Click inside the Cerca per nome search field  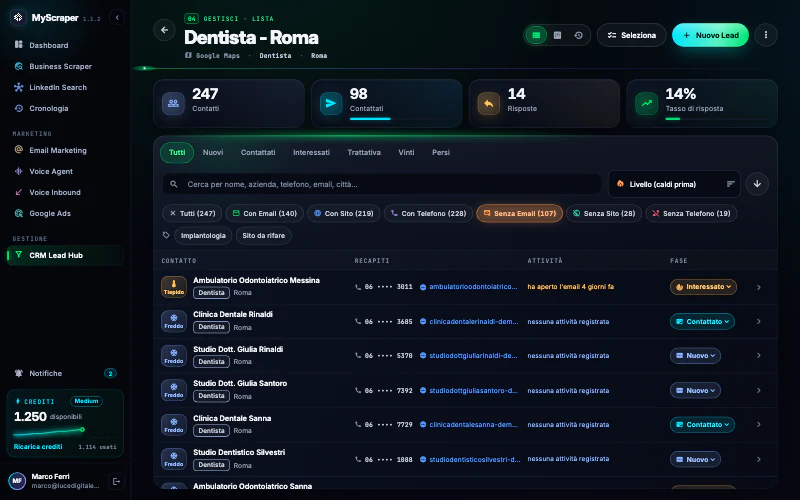click(x=382, y=184)
